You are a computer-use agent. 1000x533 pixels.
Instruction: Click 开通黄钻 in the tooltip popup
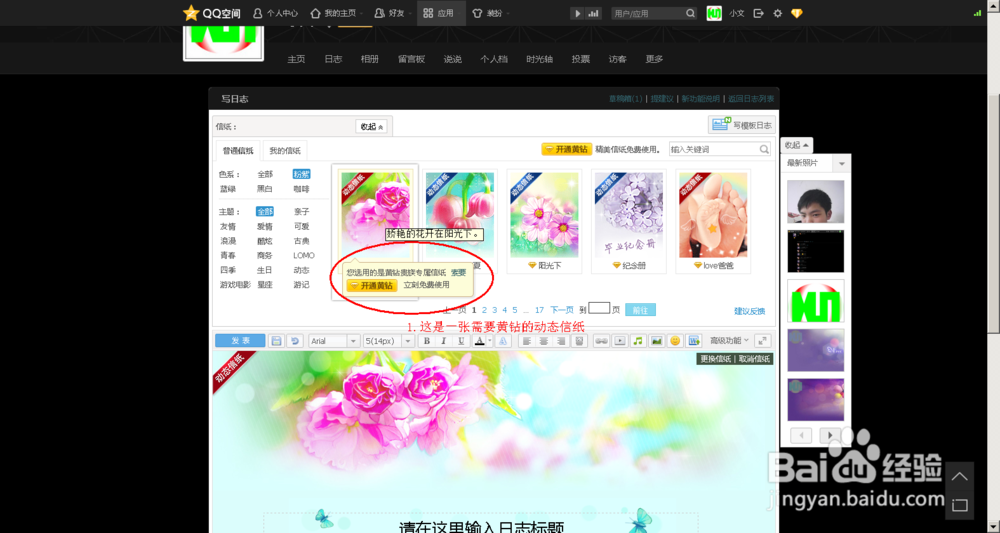tap(372, 286)
